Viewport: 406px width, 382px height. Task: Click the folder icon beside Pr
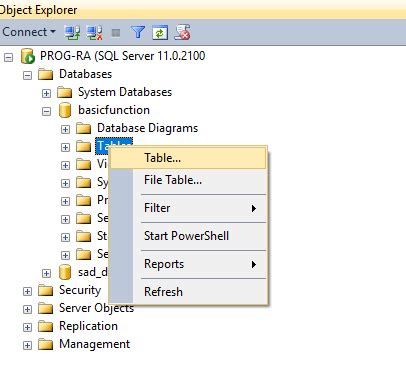point(84,200)
